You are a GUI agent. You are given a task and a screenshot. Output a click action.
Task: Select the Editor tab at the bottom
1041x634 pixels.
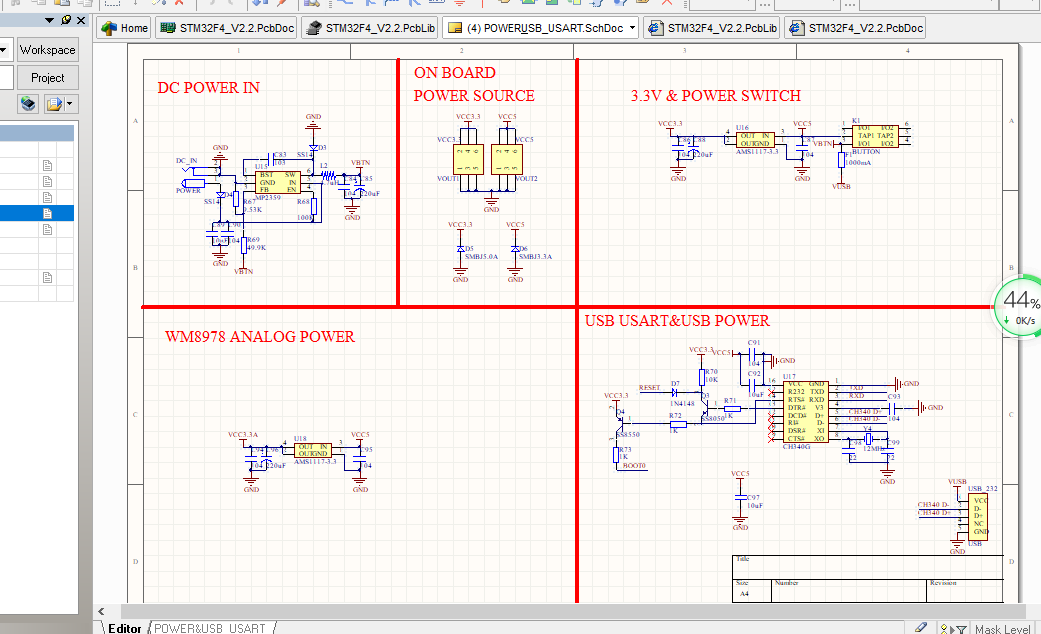124,628
